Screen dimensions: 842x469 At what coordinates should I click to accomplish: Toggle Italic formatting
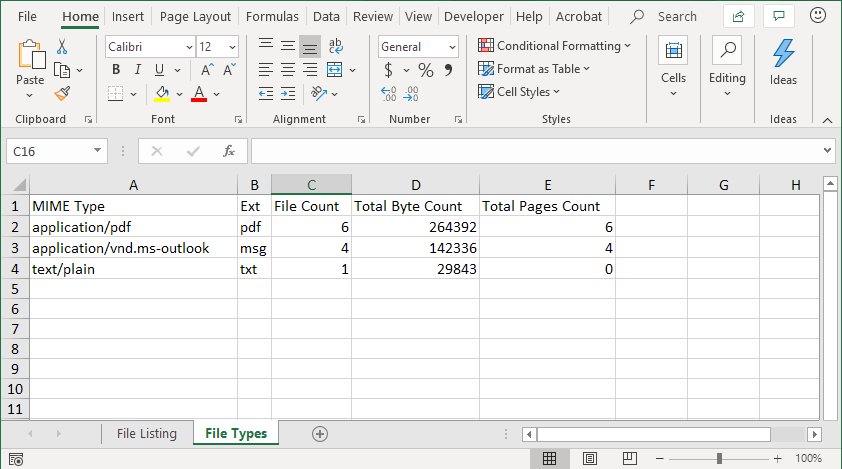click(137, 70)
